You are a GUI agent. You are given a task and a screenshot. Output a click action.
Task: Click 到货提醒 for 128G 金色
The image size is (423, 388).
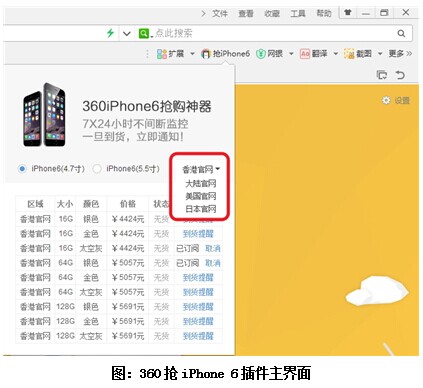(198, 321)
